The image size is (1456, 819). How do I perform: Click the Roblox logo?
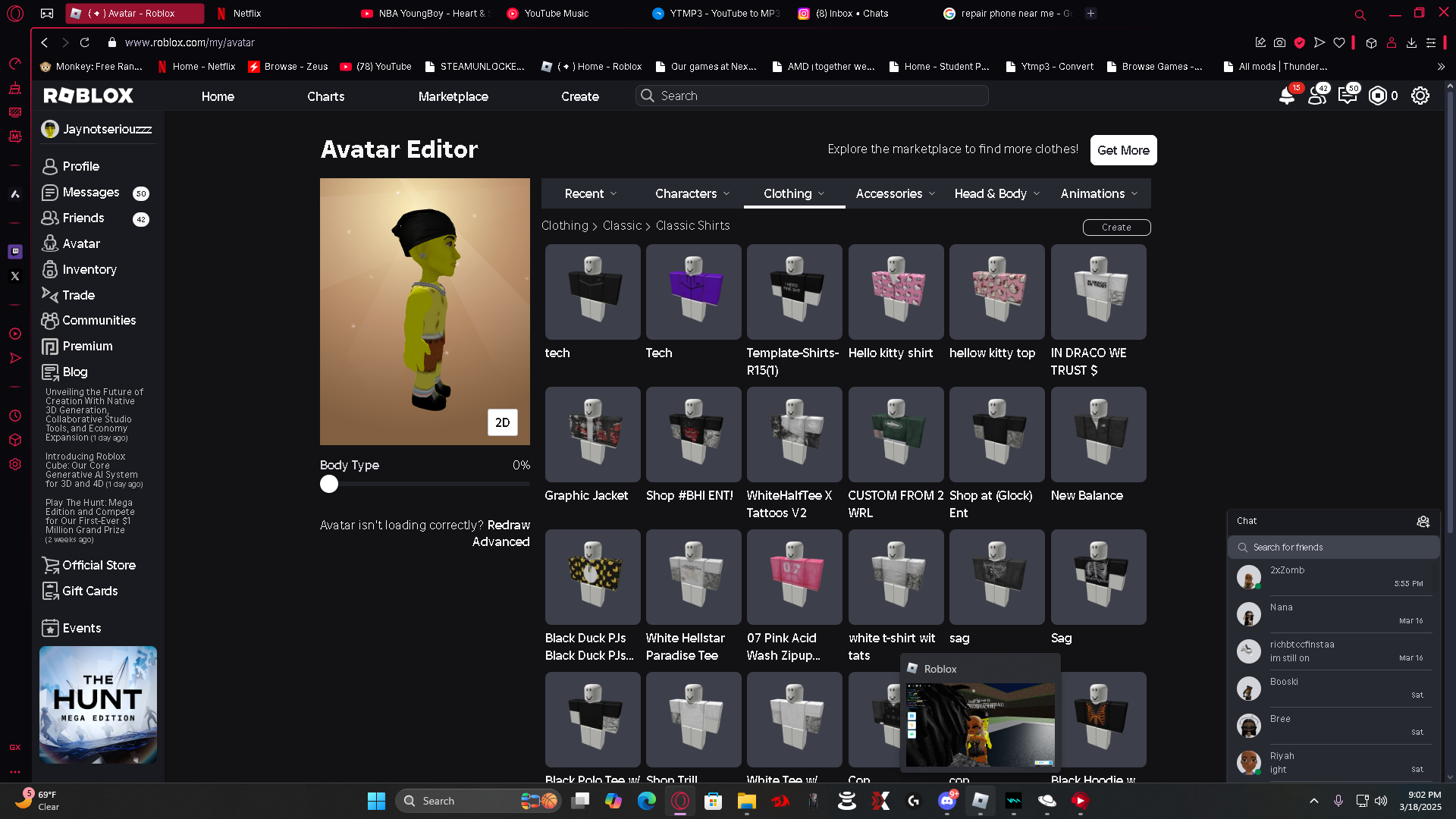88,96
